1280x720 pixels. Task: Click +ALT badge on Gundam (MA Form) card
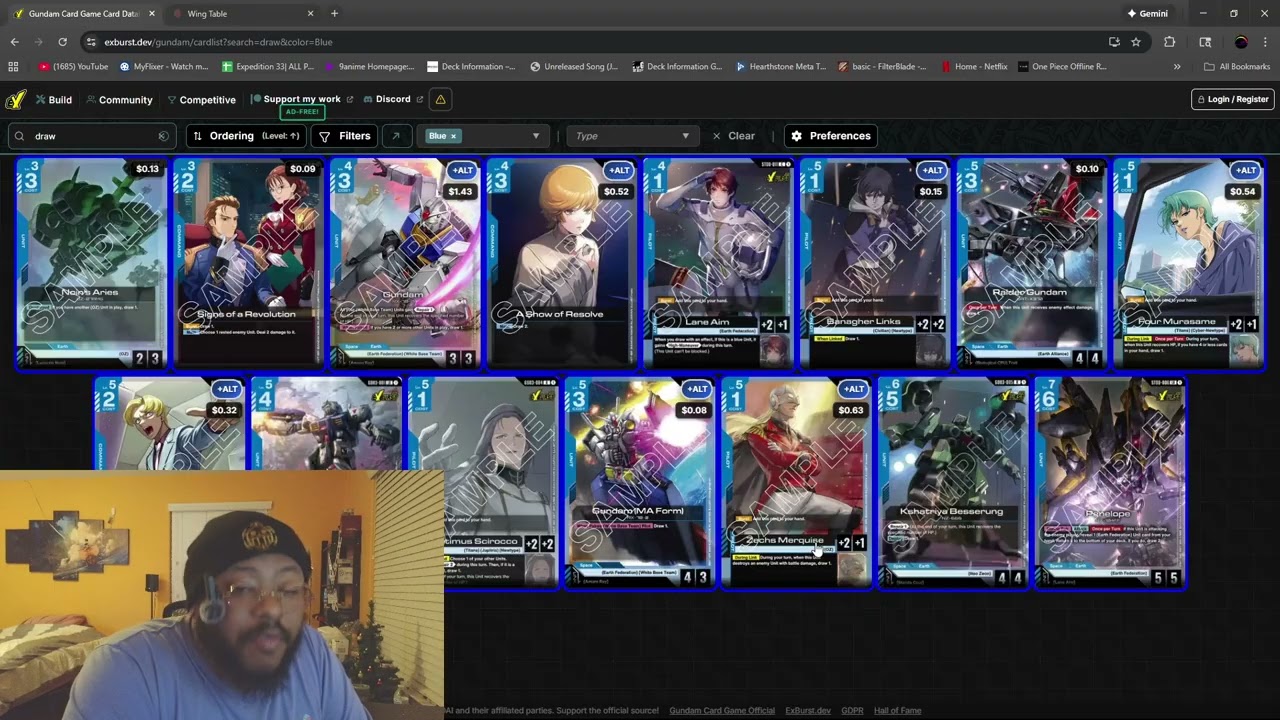[x=696, y=389]
